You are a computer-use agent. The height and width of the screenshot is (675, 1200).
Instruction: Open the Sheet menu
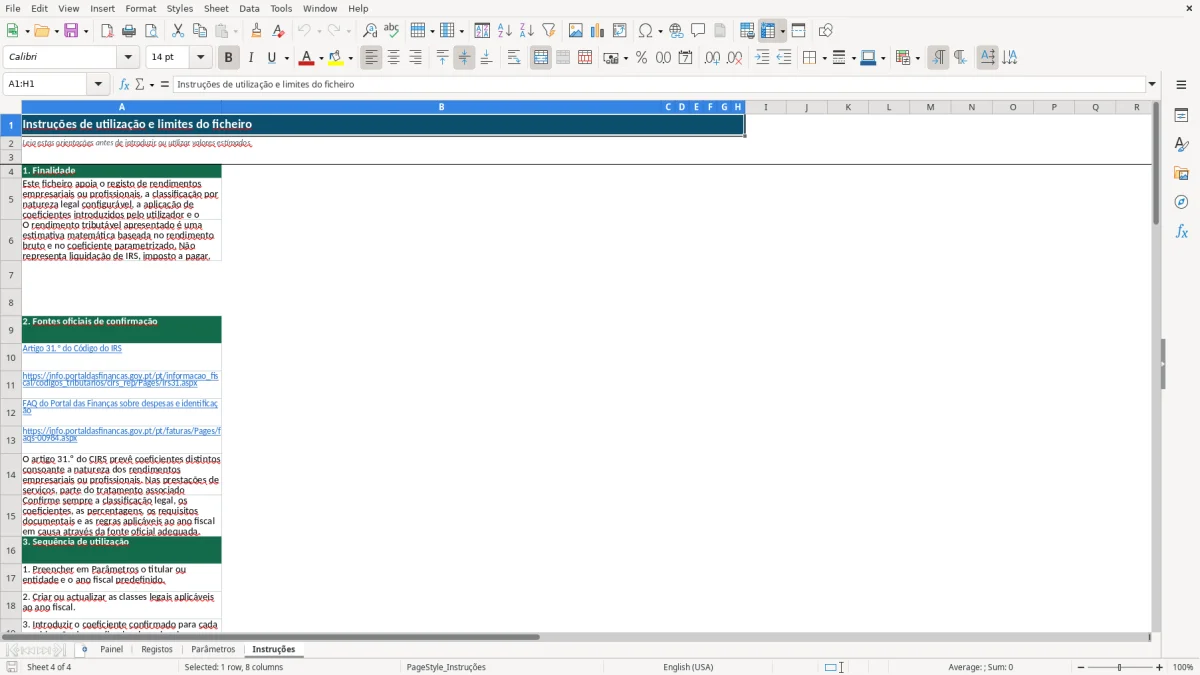(216, 8)
